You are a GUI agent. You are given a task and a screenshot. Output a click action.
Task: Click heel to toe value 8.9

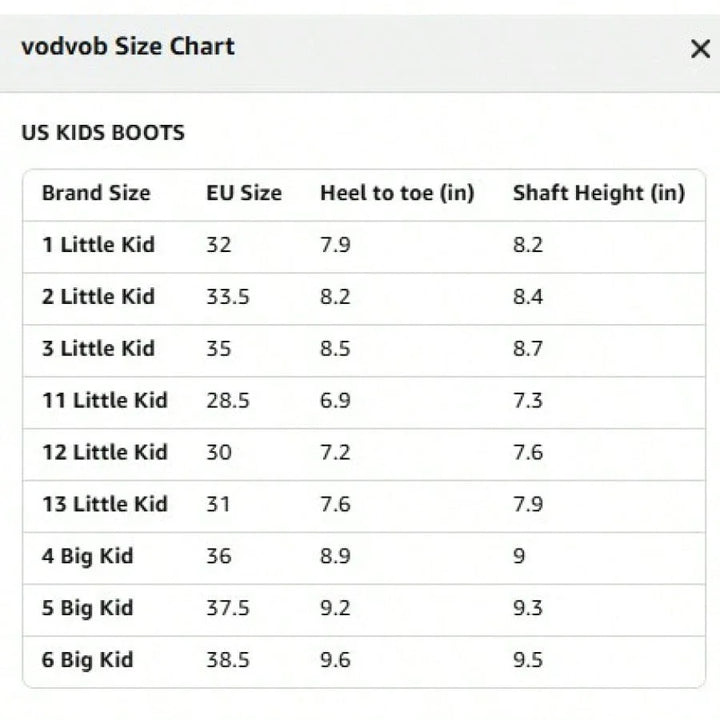click(x=335, y=557)
